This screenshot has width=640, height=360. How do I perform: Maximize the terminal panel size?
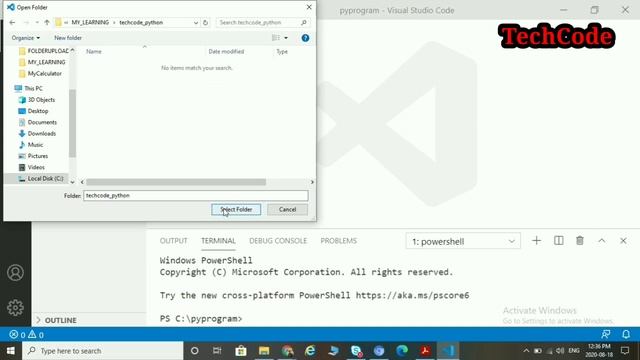[x=602, y=241]
